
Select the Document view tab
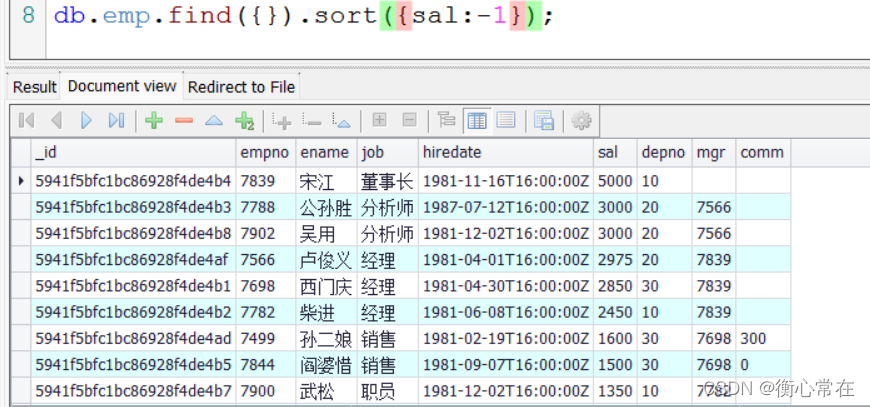point(122,86)
